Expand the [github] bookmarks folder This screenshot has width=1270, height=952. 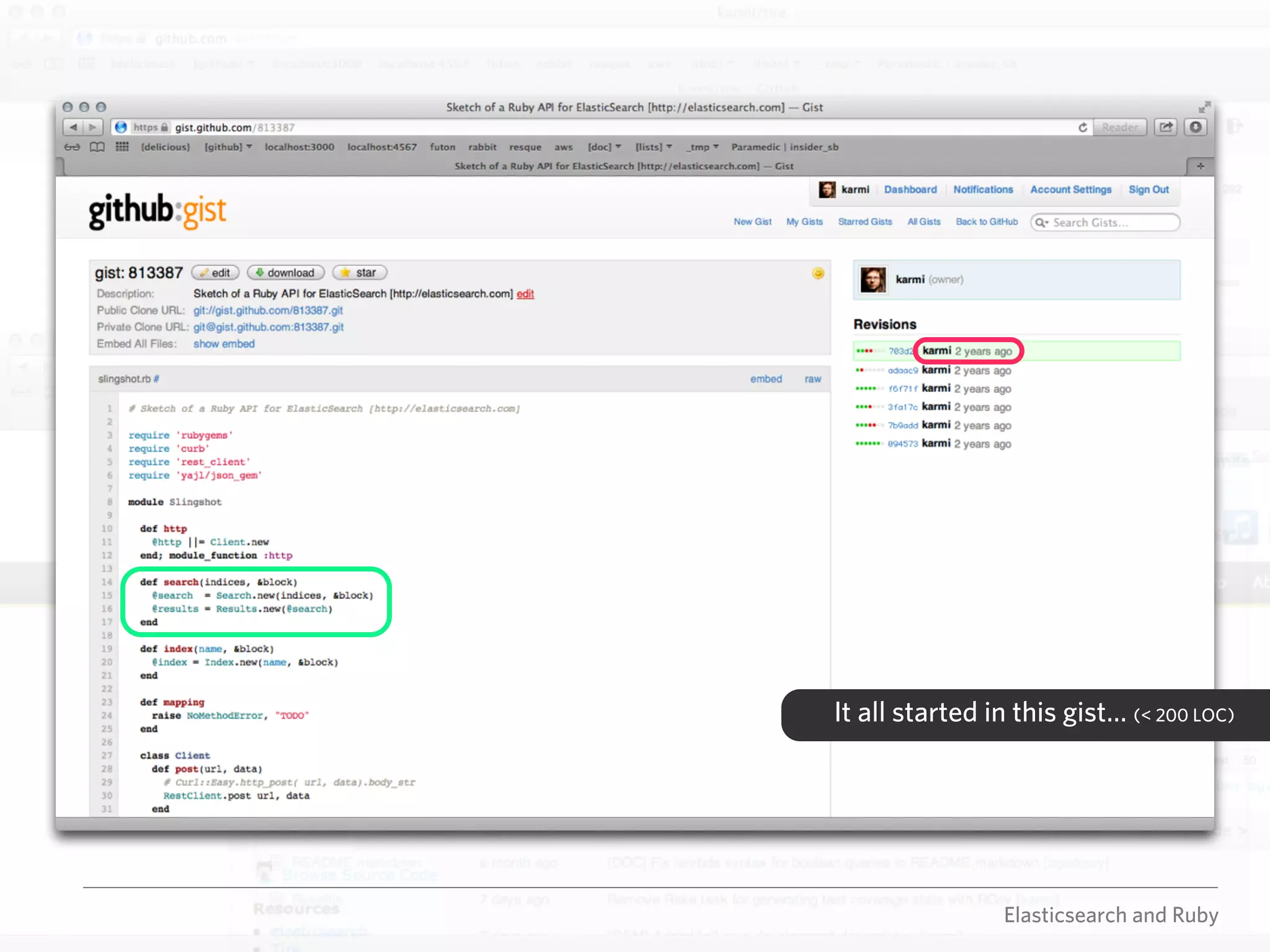tap(228, 147)
